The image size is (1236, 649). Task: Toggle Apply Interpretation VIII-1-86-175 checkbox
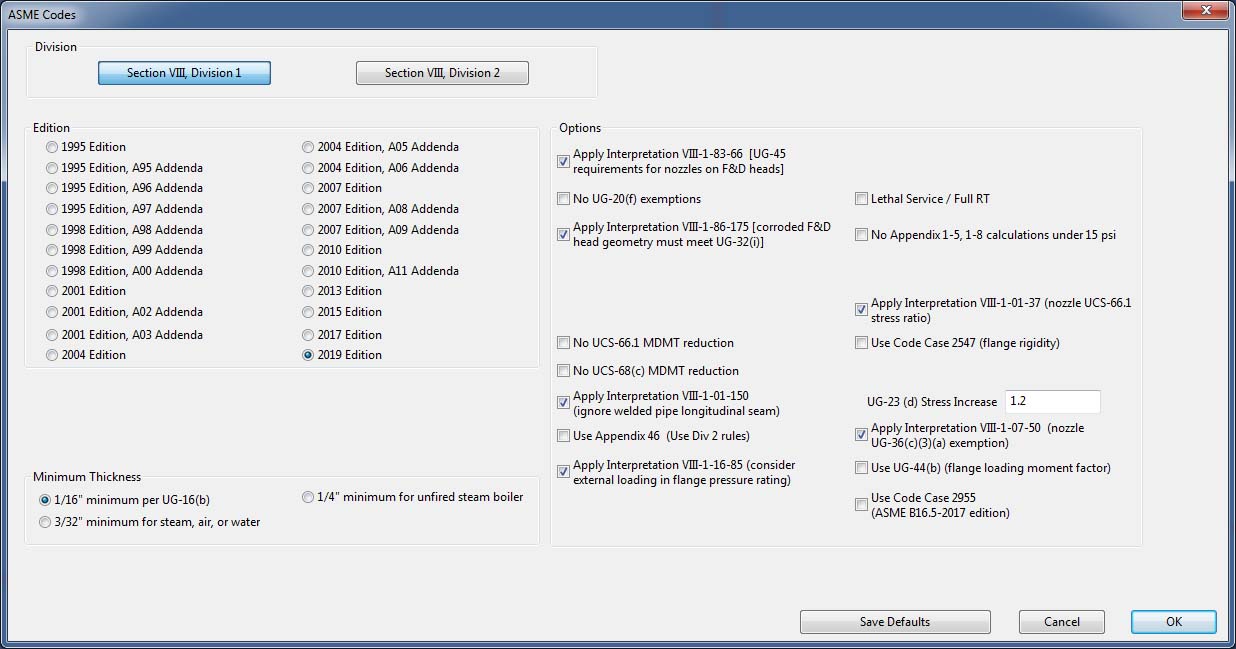coord(564,235)
